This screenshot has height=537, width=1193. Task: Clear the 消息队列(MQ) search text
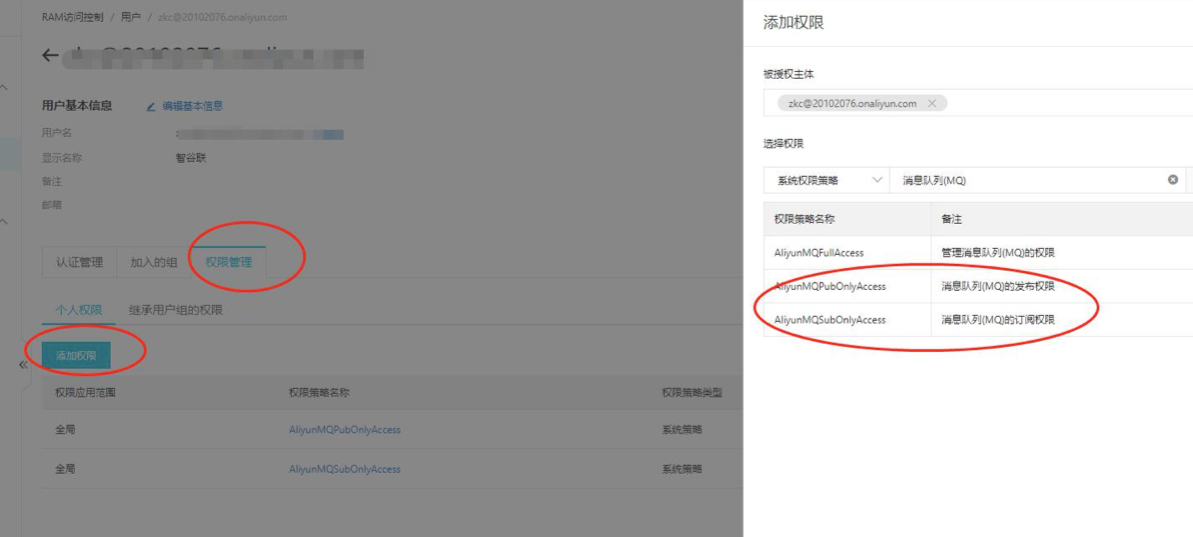point(1172,180)
